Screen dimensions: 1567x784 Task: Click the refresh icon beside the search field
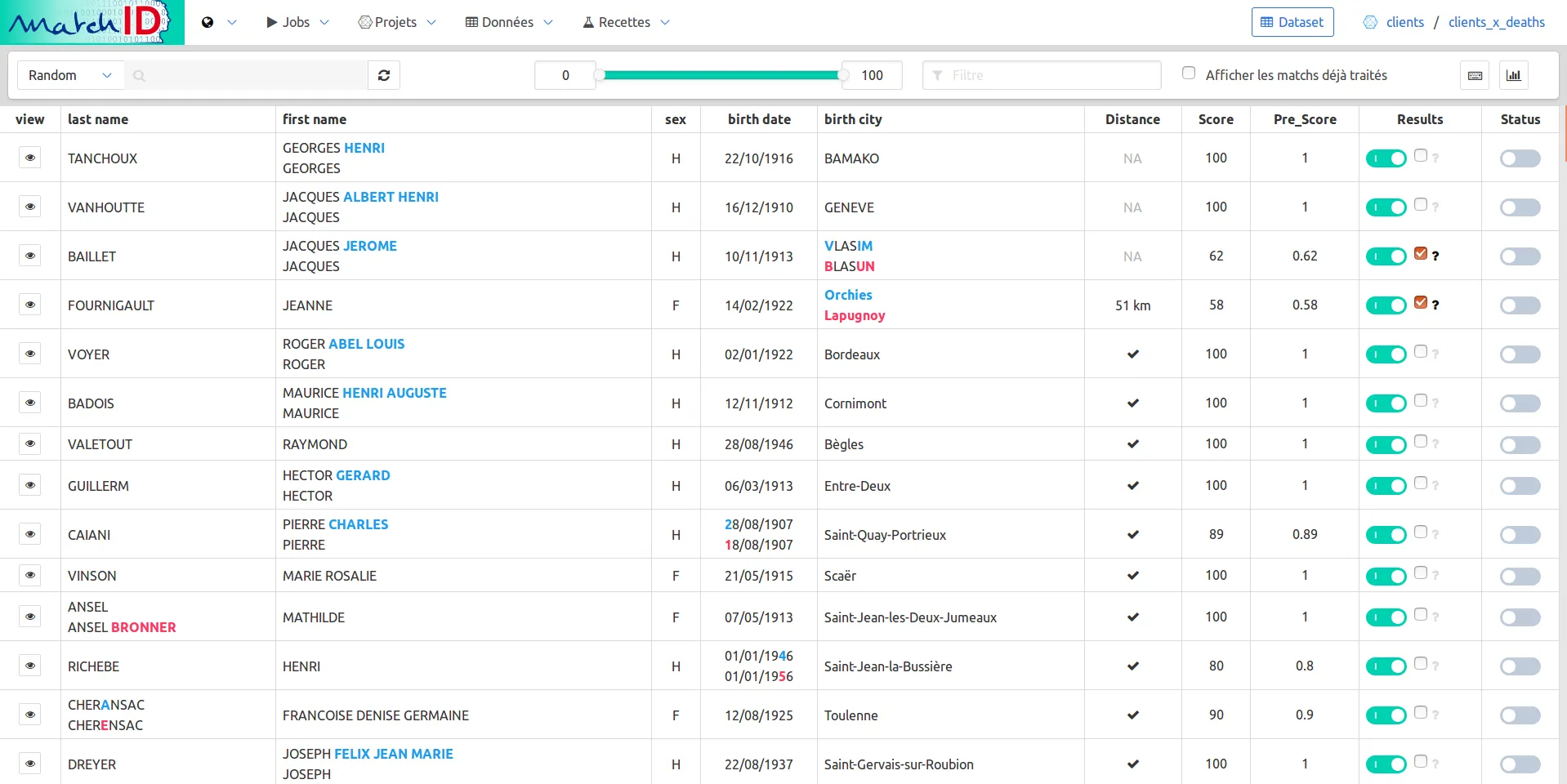[x=383, y=74]
